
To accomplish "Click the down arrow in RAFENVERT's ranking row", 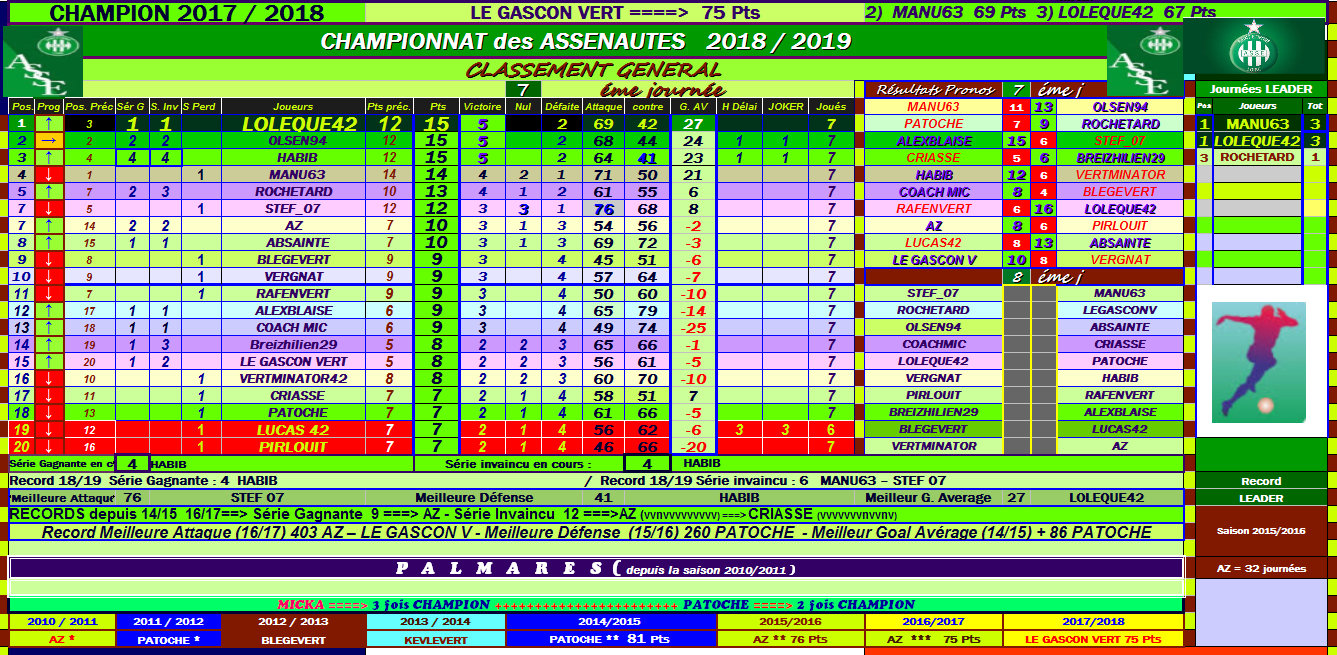I will tap(50, 294).
